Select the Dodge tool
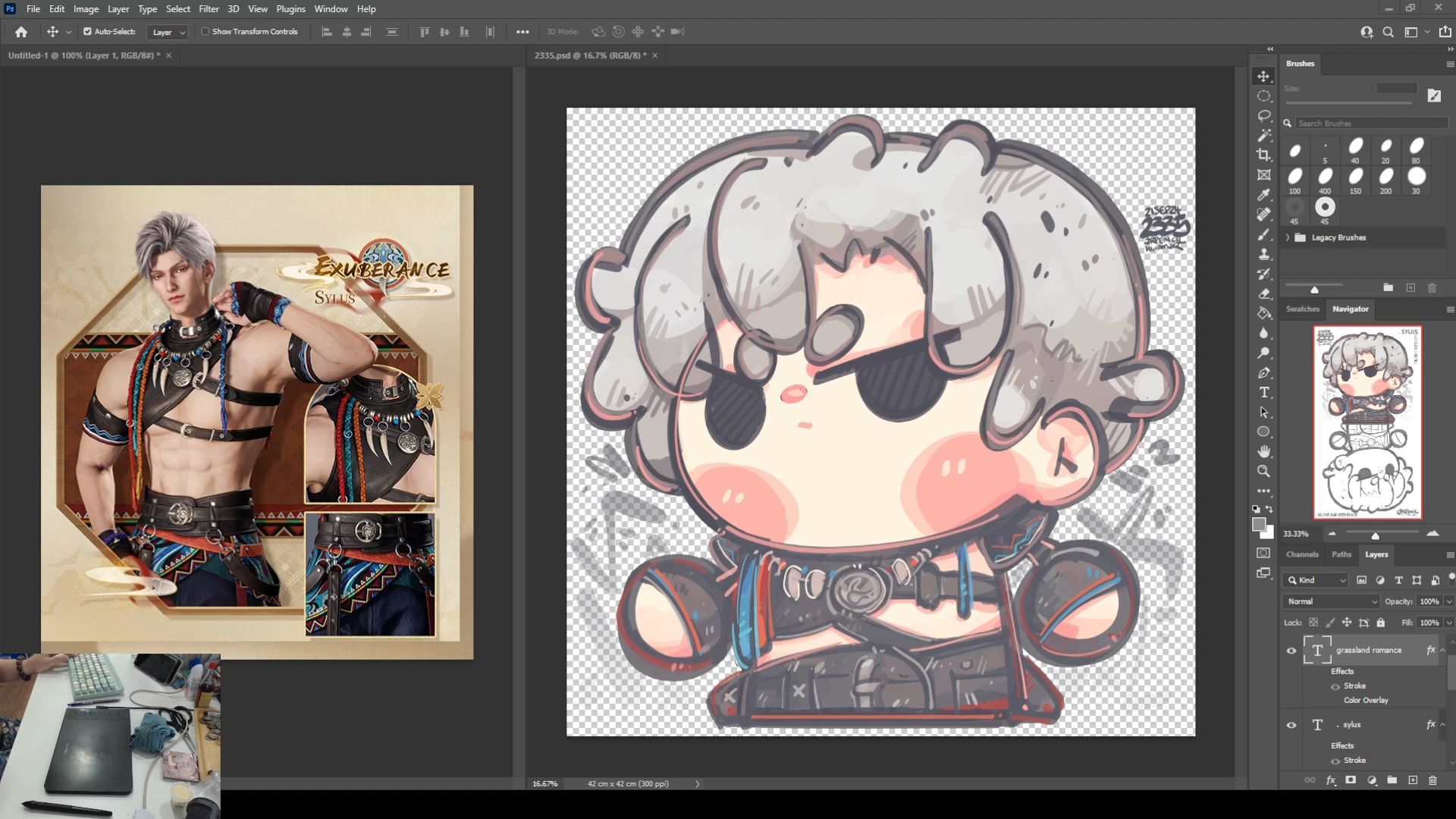Viewport: 1456px width, 819px height. (x=1263, y=353)
